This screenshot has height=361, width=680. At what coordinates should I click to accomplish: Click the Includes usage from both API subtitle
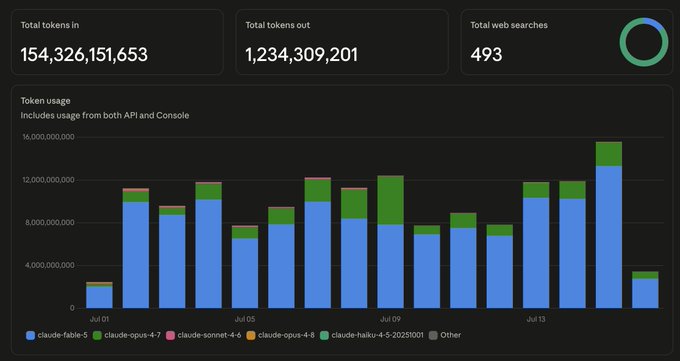(105, 115)
